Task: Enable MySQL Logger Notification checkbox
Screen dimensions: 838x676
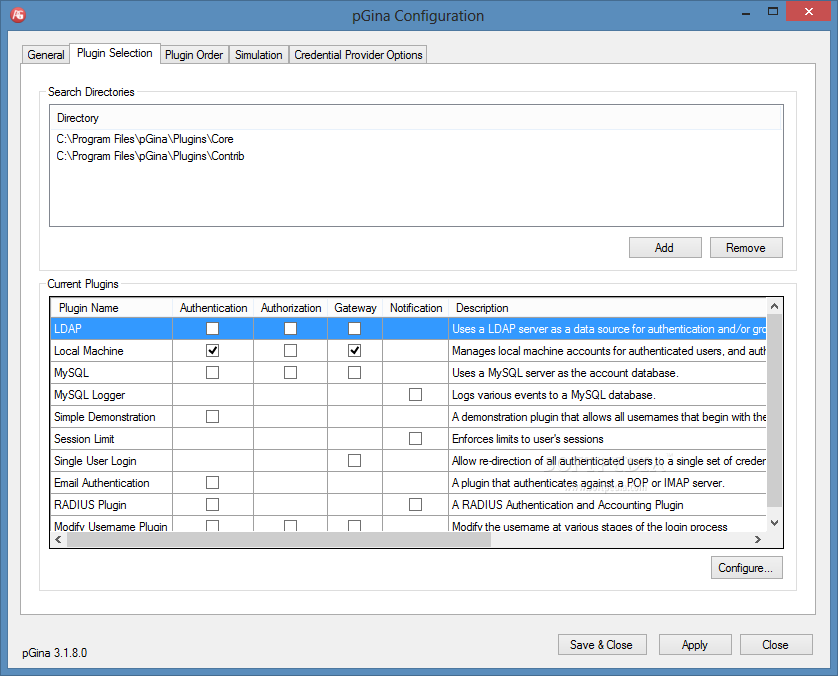Action: click(415, 394)
